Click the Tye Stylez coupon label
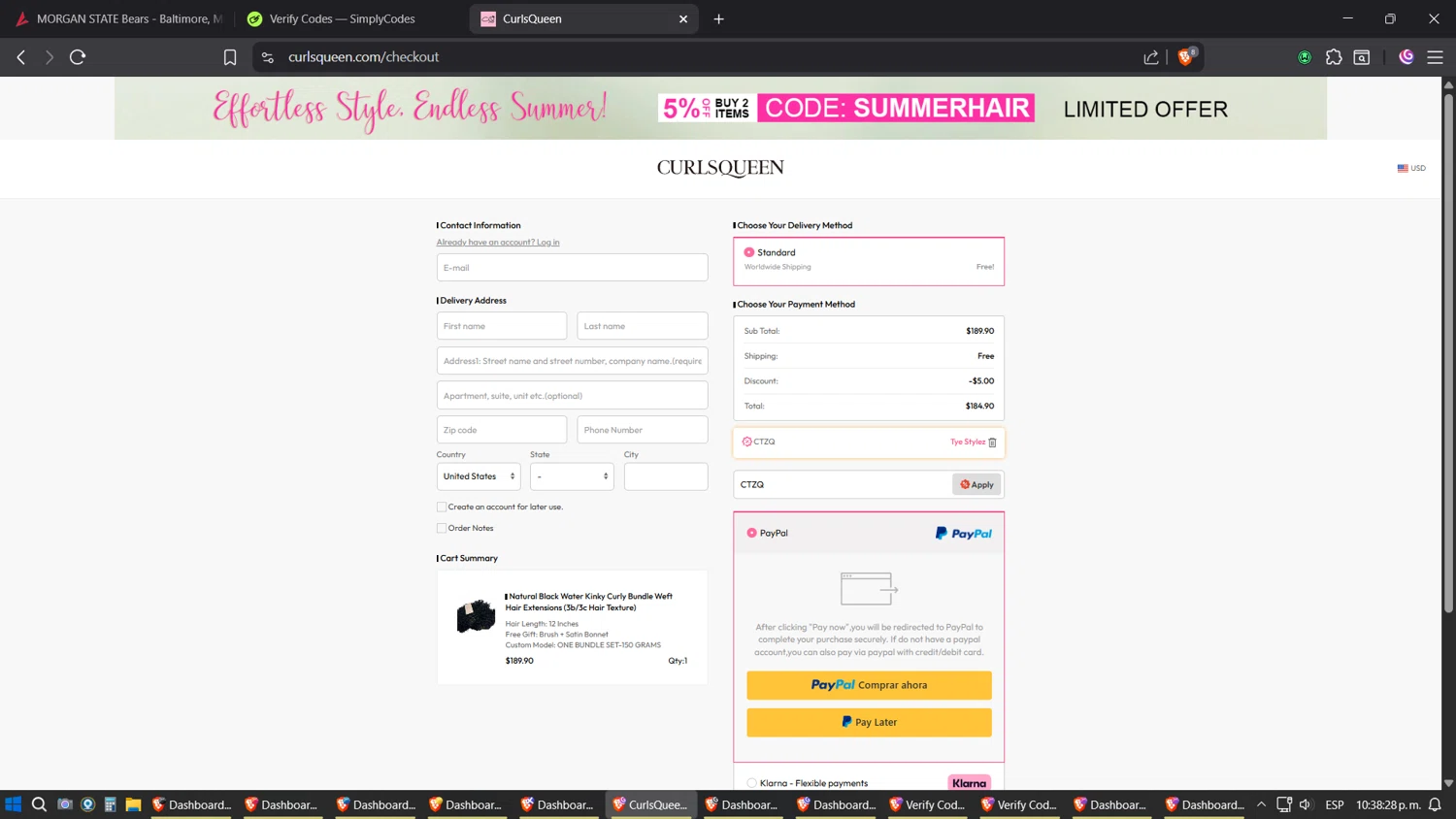The image size is (1456, 819). click(968, 442)
